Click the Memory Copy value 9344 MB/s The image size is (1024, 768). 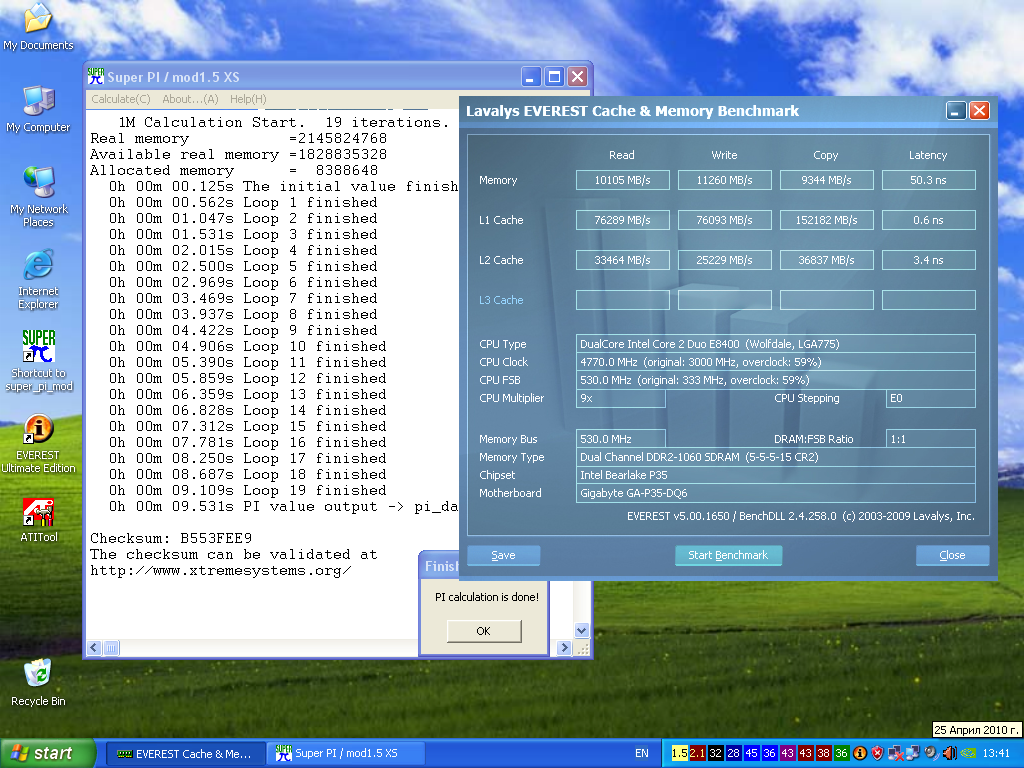point(826,180)
